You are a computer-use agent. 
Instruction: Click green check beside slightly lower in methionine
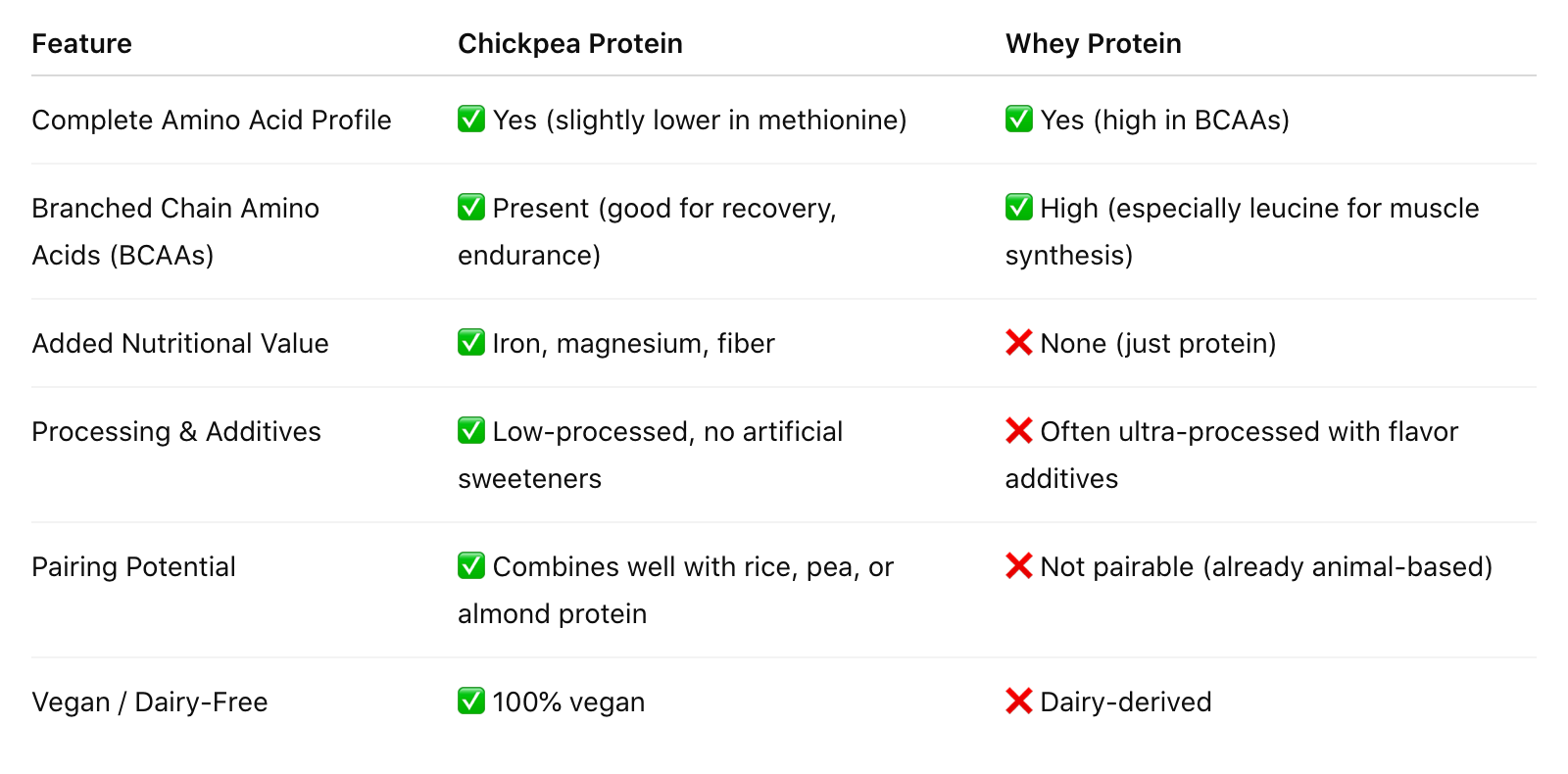point(471,120)
